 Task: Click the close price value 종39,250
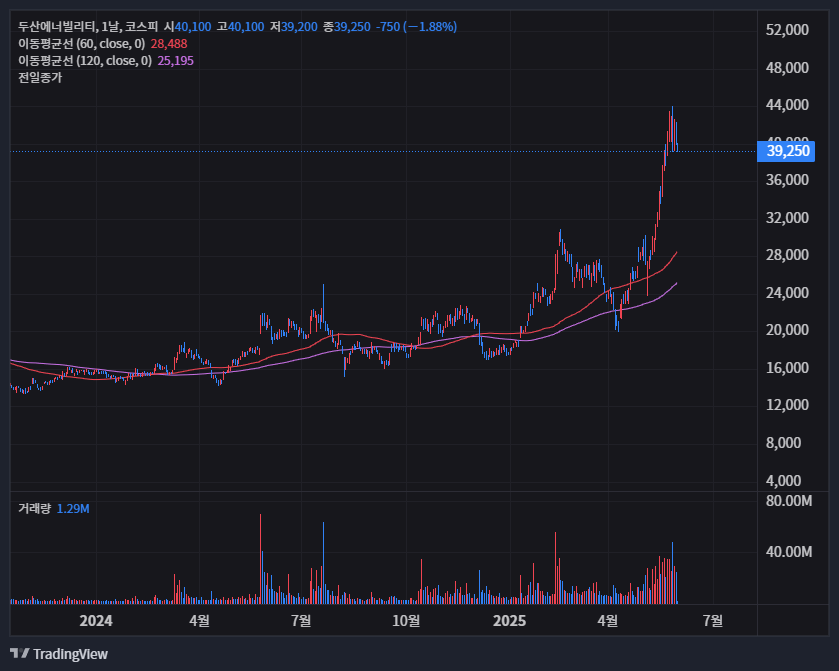[x=346, y=27]
